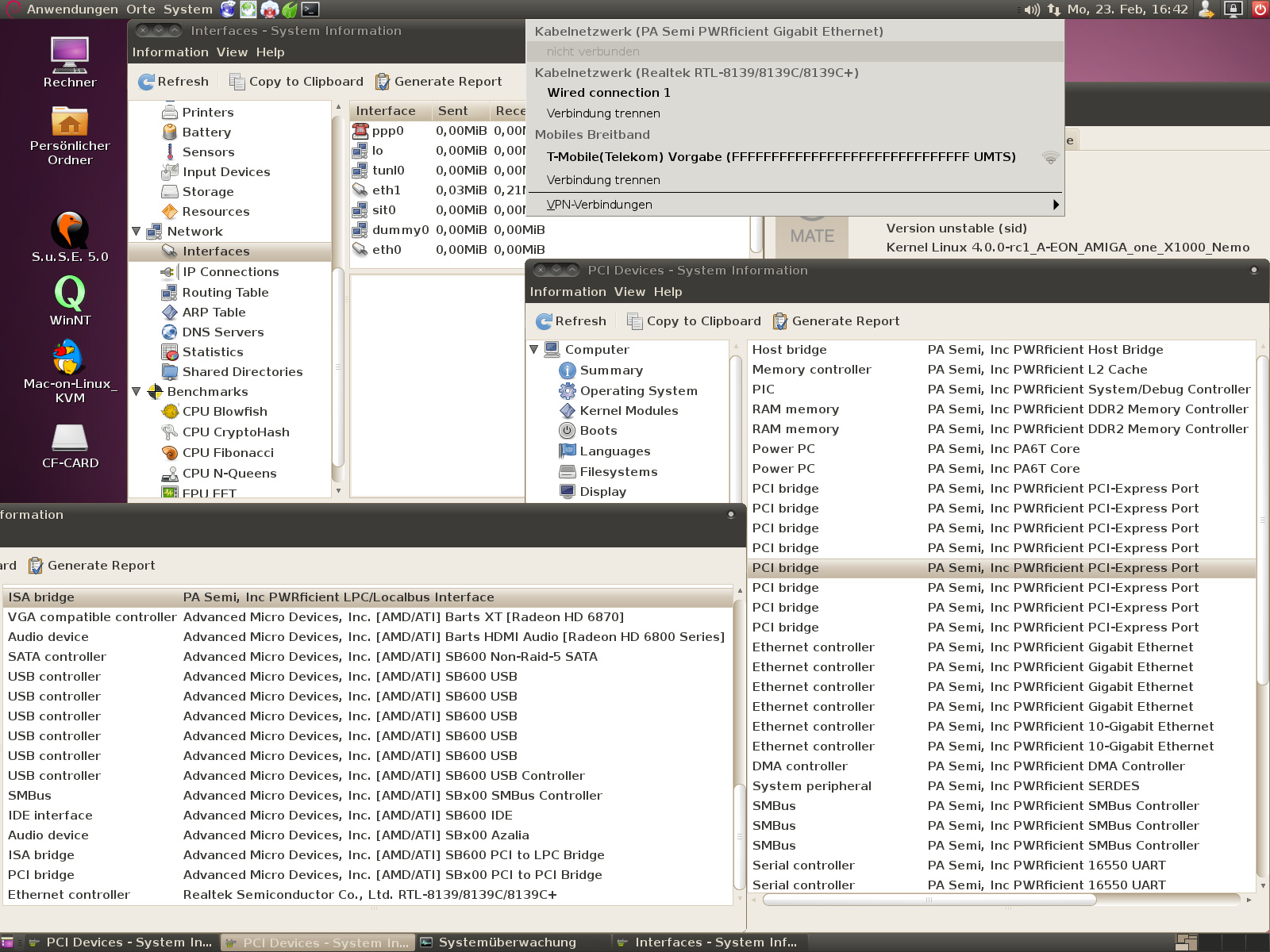This screenshot has height=952, width=1270.
Task: Click Copy to Clipboard in PCI Devices window
Action: pos(694,321)
